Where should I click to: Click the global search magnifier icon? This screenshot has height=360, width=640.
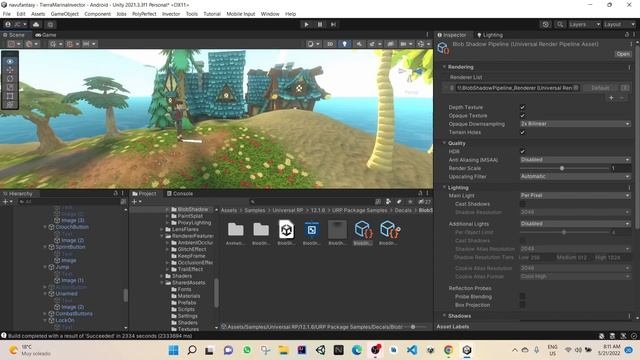[560, 24]
